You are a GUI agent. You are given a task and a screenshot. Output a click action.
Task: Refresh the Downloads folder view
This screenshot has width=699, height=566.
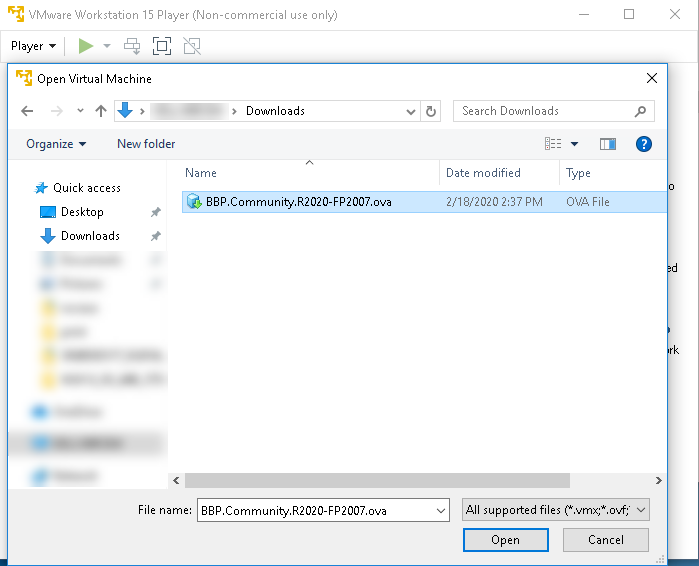431,111
